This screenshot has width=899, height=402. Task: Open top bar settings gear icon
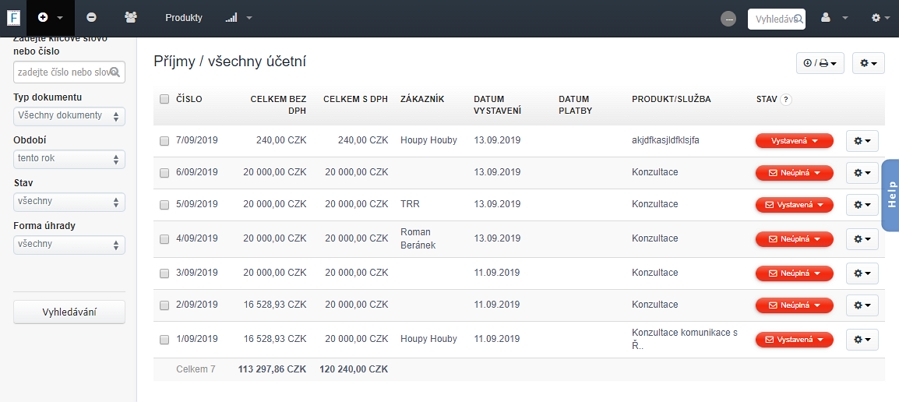point(876,18)
